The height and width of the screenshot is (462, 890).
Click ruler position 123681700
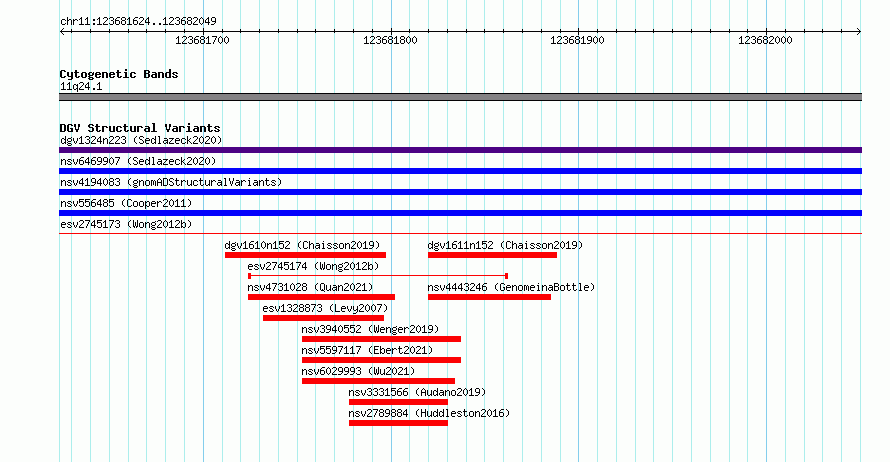point(203,40)
